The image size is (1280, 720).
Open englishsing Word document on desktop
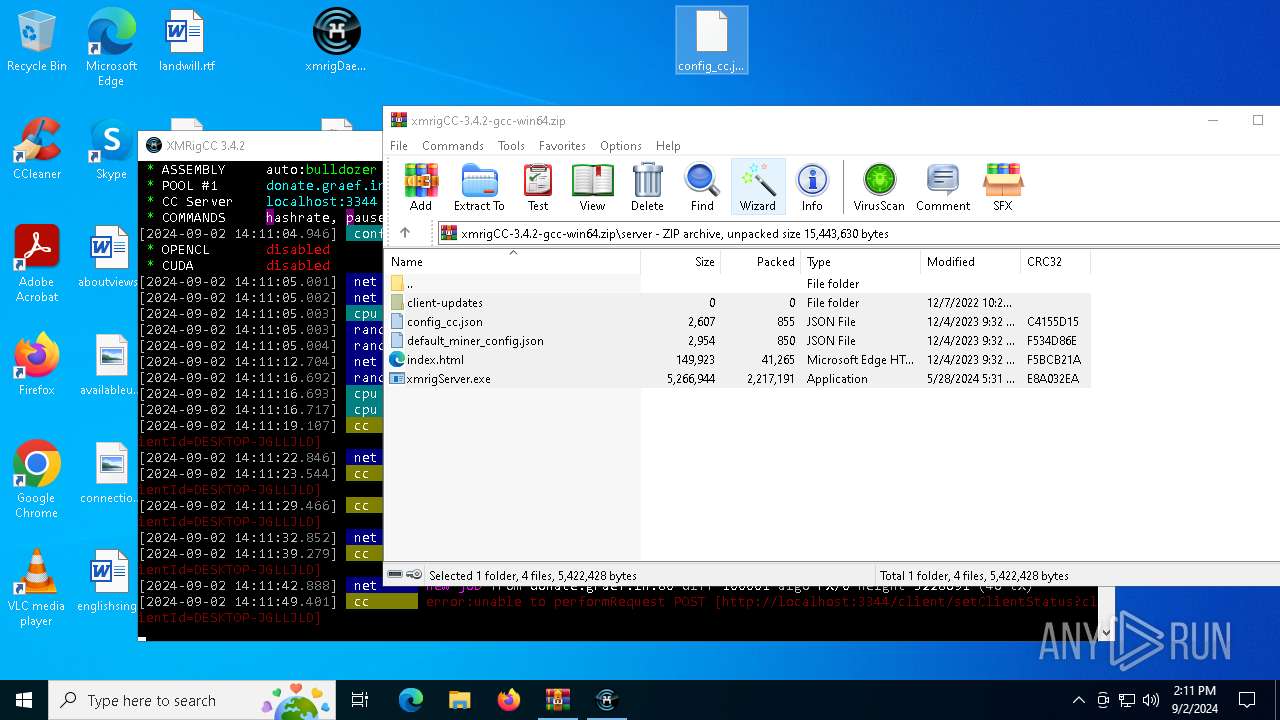tap(108, 582)
